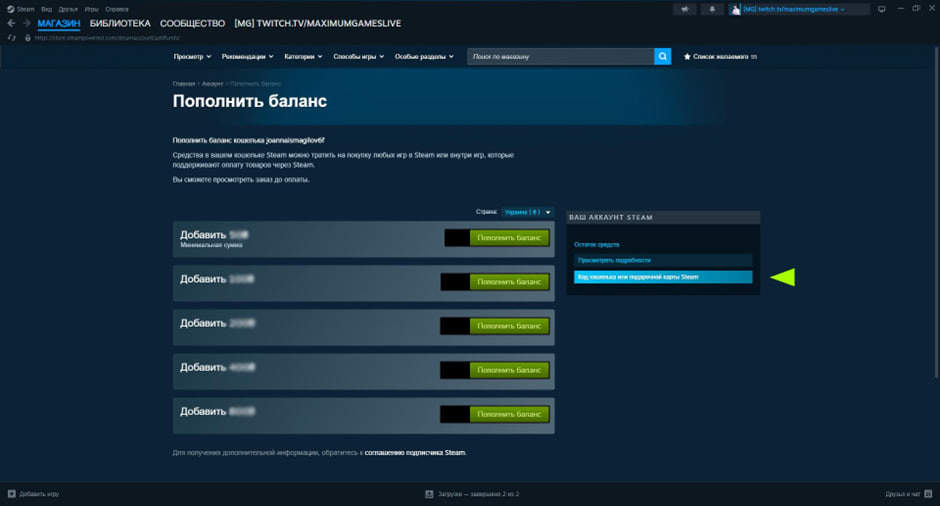Image resolution: width=940 pixels, height=506 pixels.
Task: Open notifications with the bell icon
Action: coord(712,9)
